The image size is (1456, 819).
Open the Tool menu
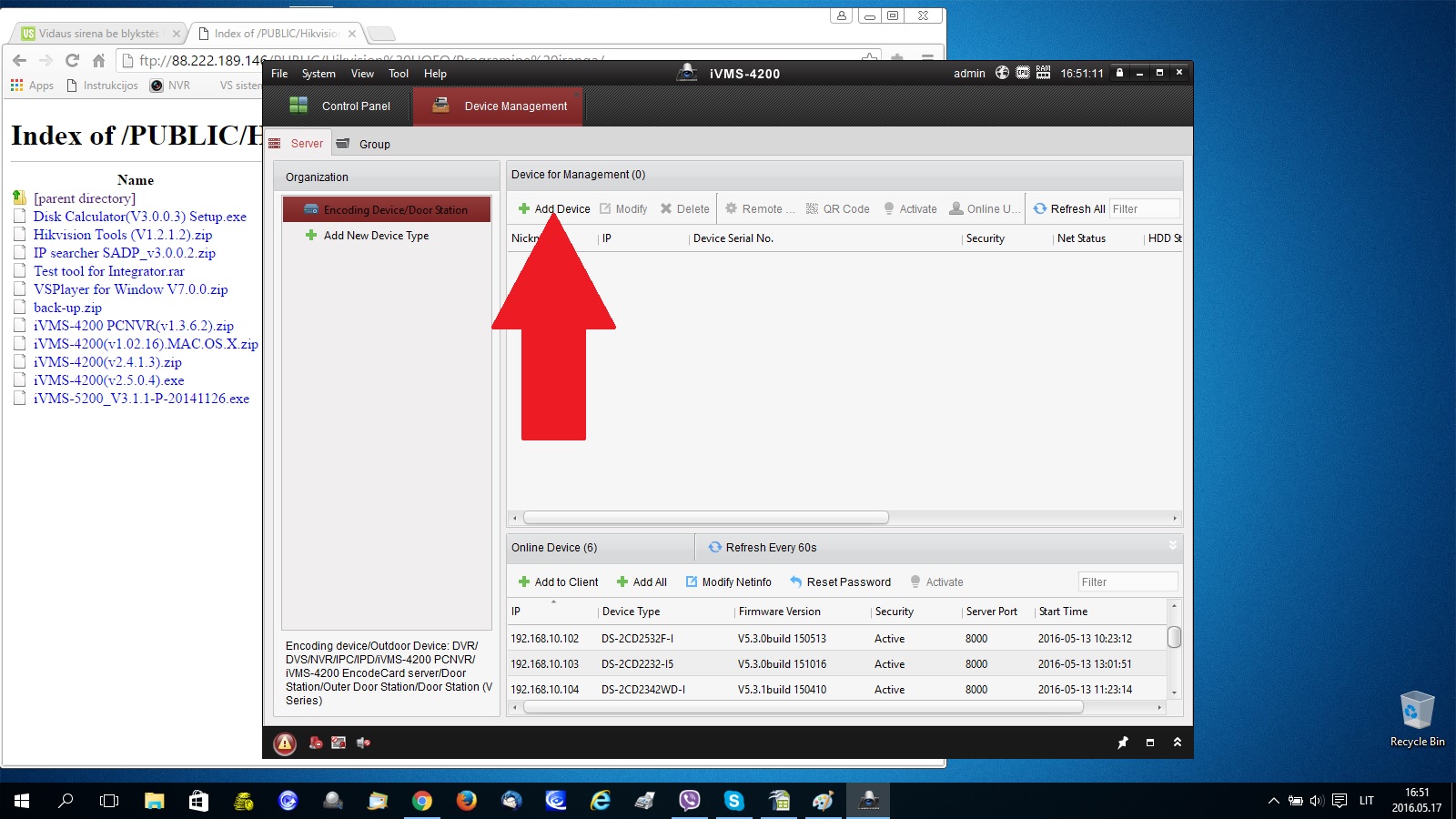(399, 74)
